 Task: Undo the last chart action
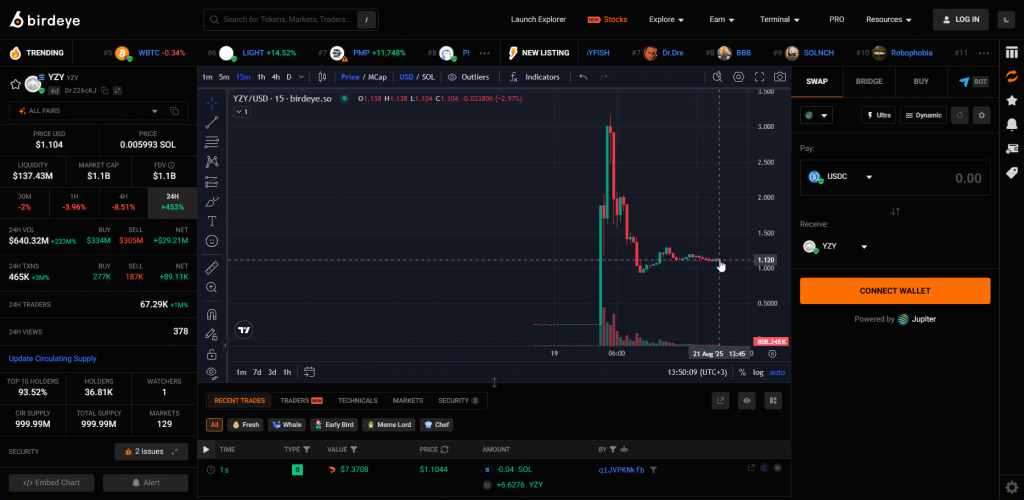click(x=583, y=77)
